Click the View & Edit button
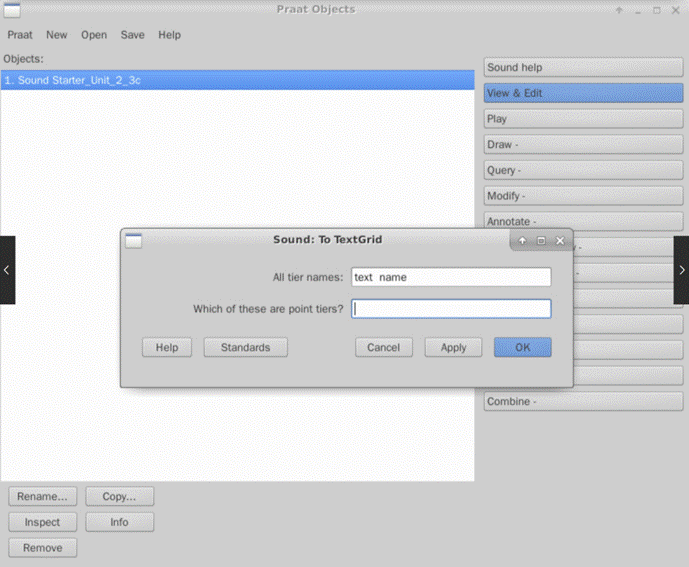 [584, 93]
